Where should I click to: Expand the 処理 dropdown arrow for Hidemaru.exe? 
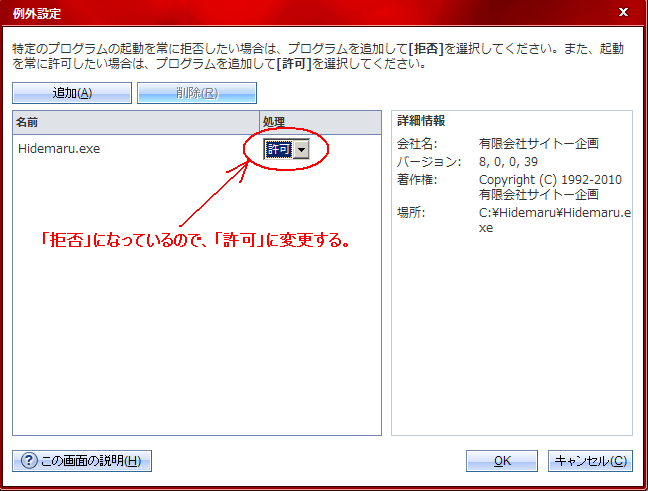pos(302,148)
